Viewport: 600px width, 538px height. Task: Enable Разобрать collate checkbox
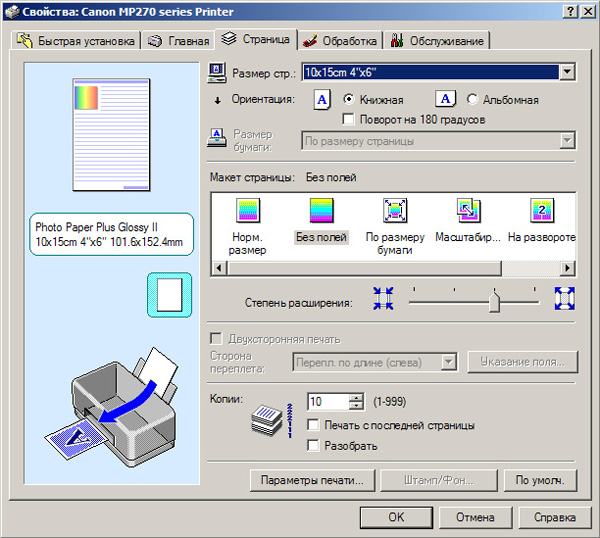(x=313, y=445)
